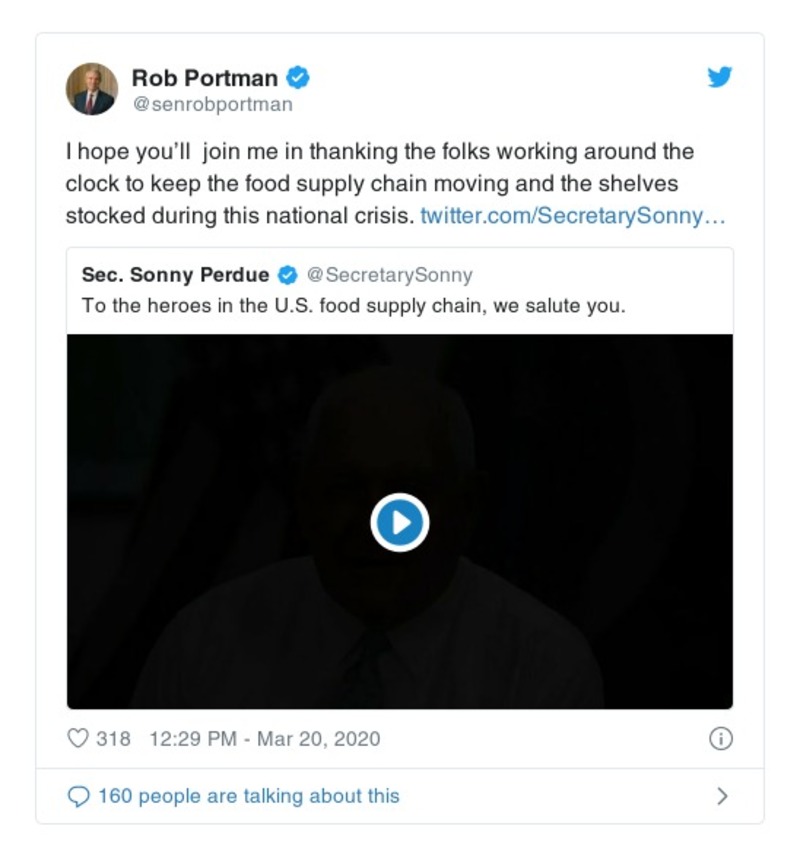Click the Twitter bird logo
The height and width of the screenshot is (864, 800).
pos(720,77)
